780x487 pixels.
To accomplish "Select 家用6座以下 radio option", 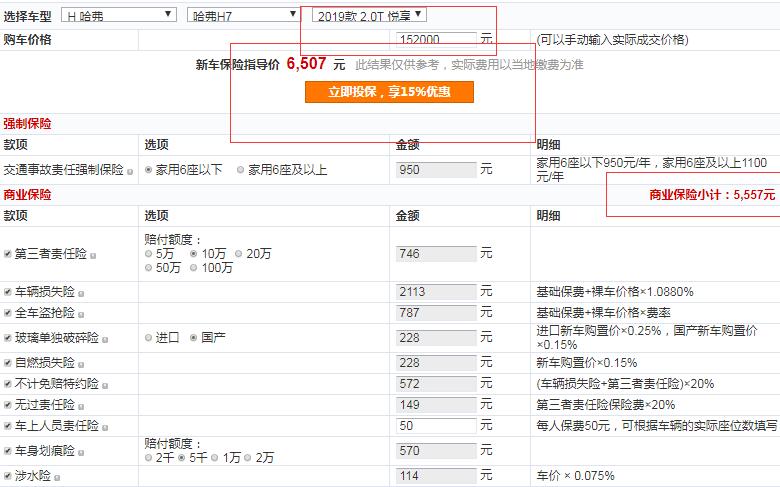I will coord(148,170).
